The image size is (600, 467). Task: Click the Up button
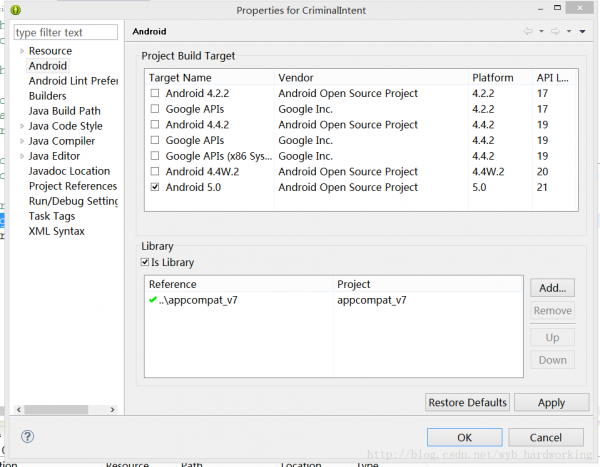(x=552, y=337)
